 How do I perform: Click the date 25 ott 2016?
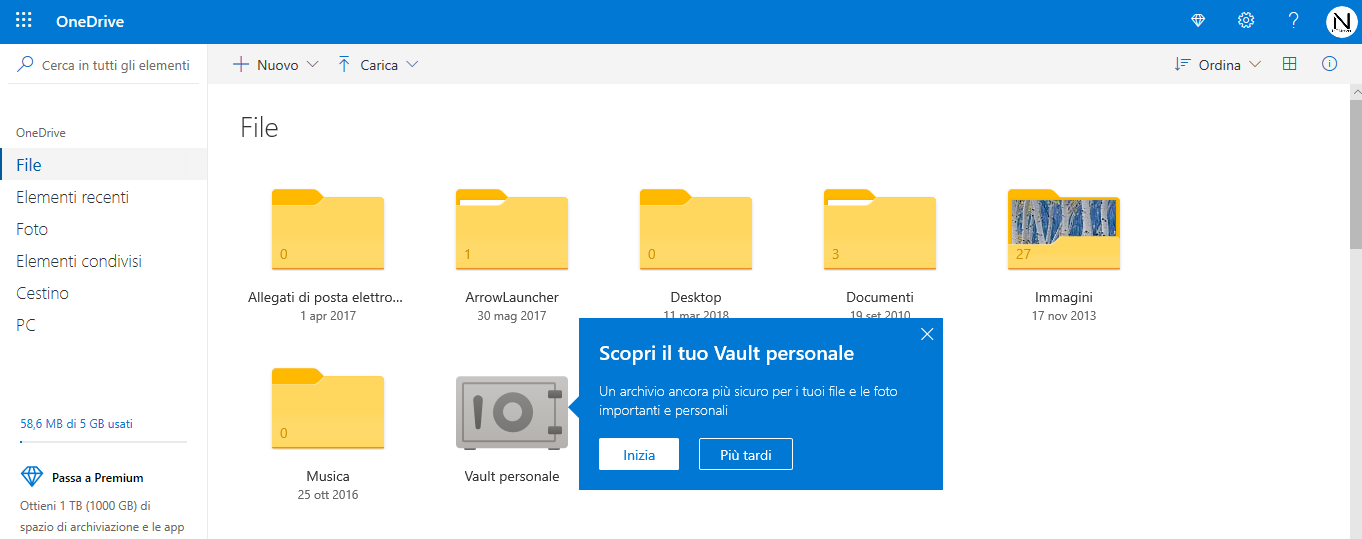click(328, 495)
